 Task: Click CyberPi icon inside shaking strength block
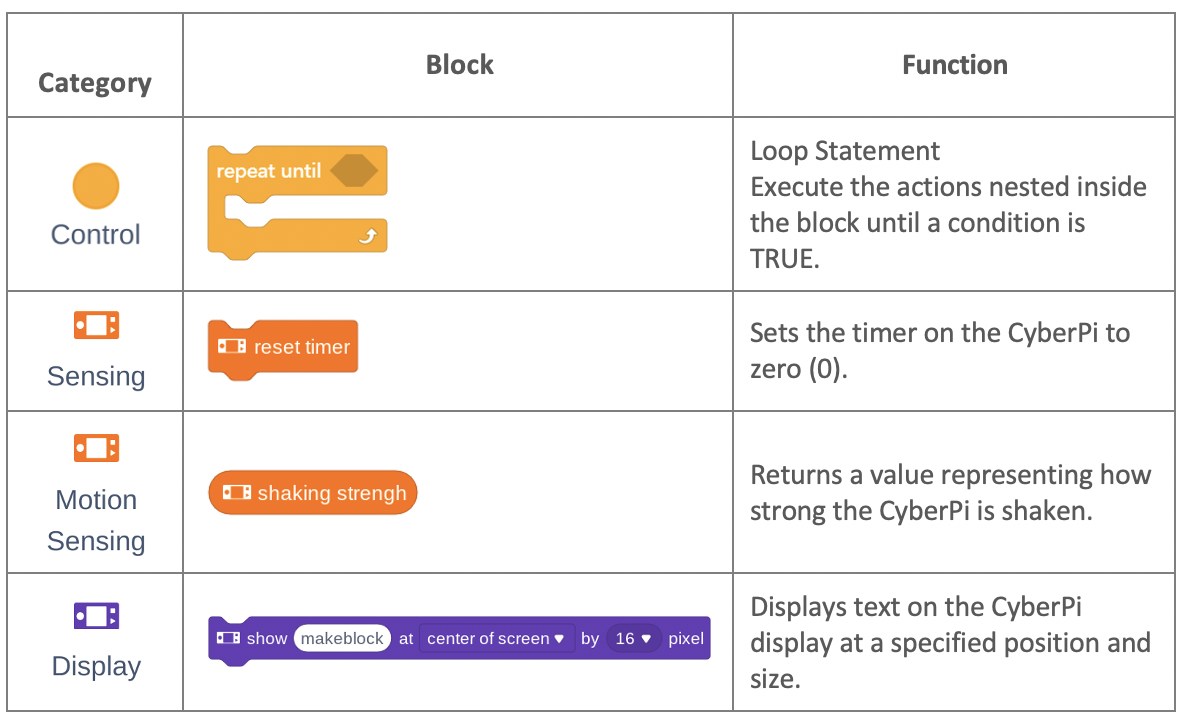[236, 492]
